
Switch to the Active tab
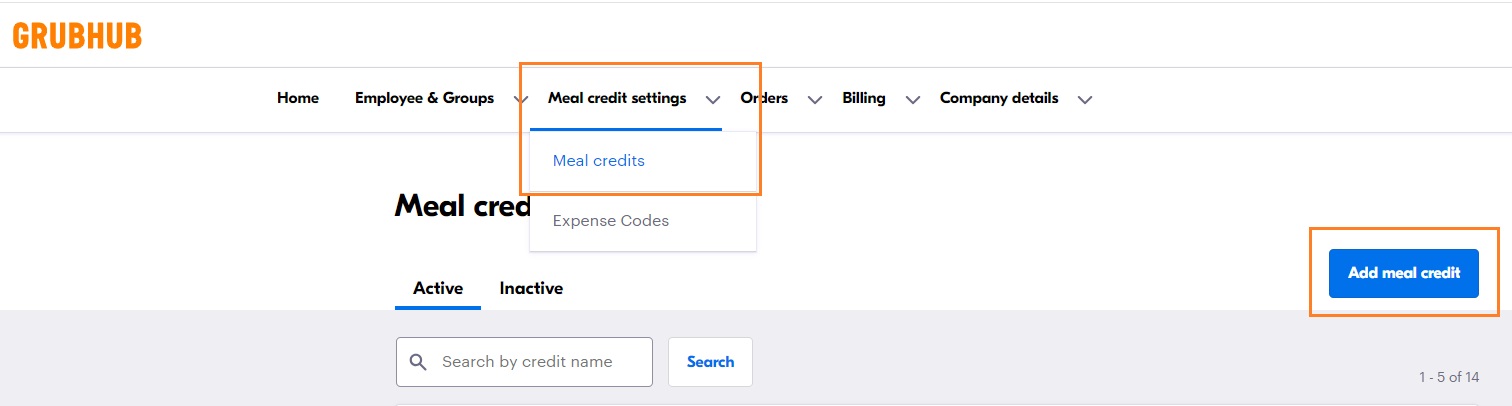(x=438, y=288)
